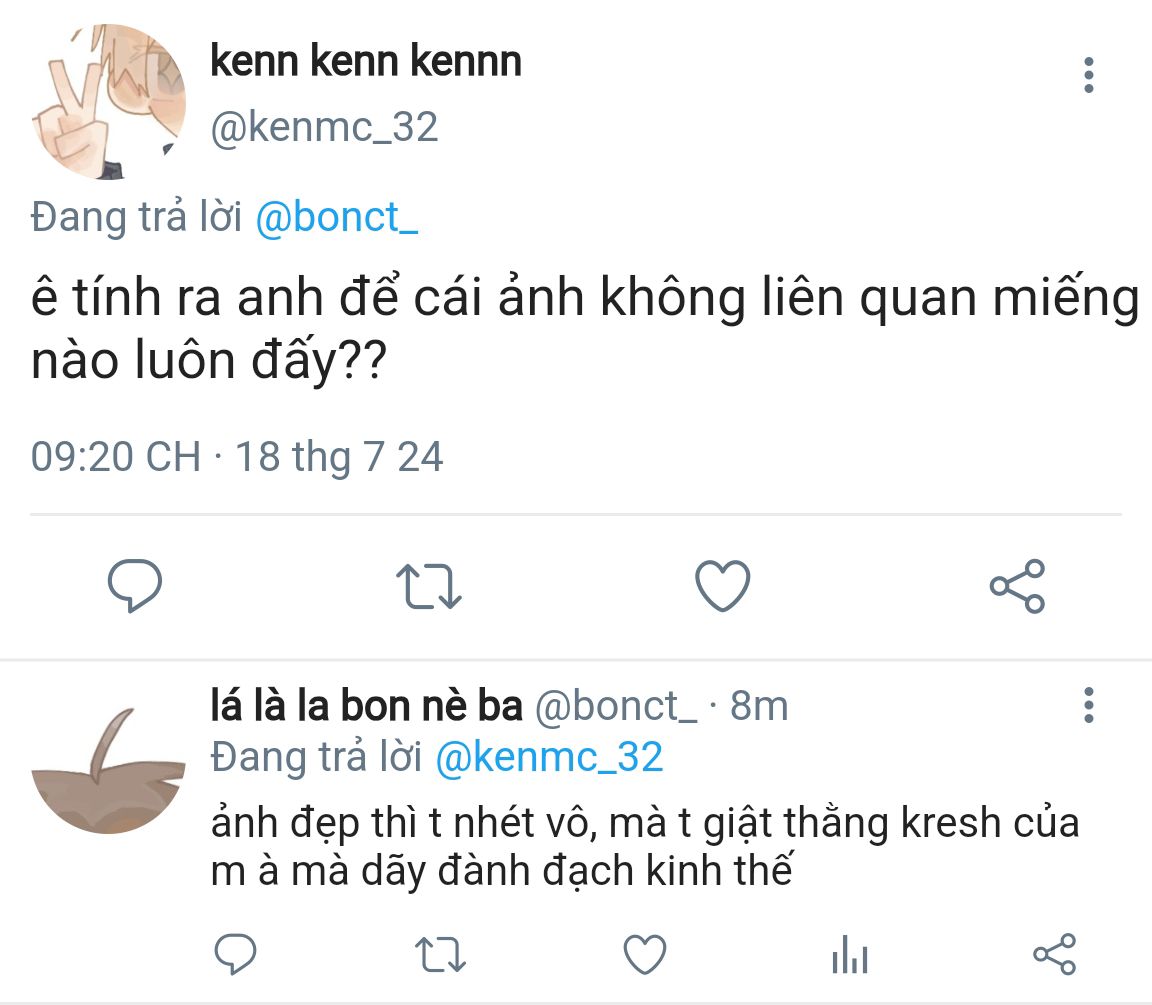Screen dimensions: 1152x1005
Task: Tap the @kenmc_32 mention in reply
Action: (x=549, y=757)
